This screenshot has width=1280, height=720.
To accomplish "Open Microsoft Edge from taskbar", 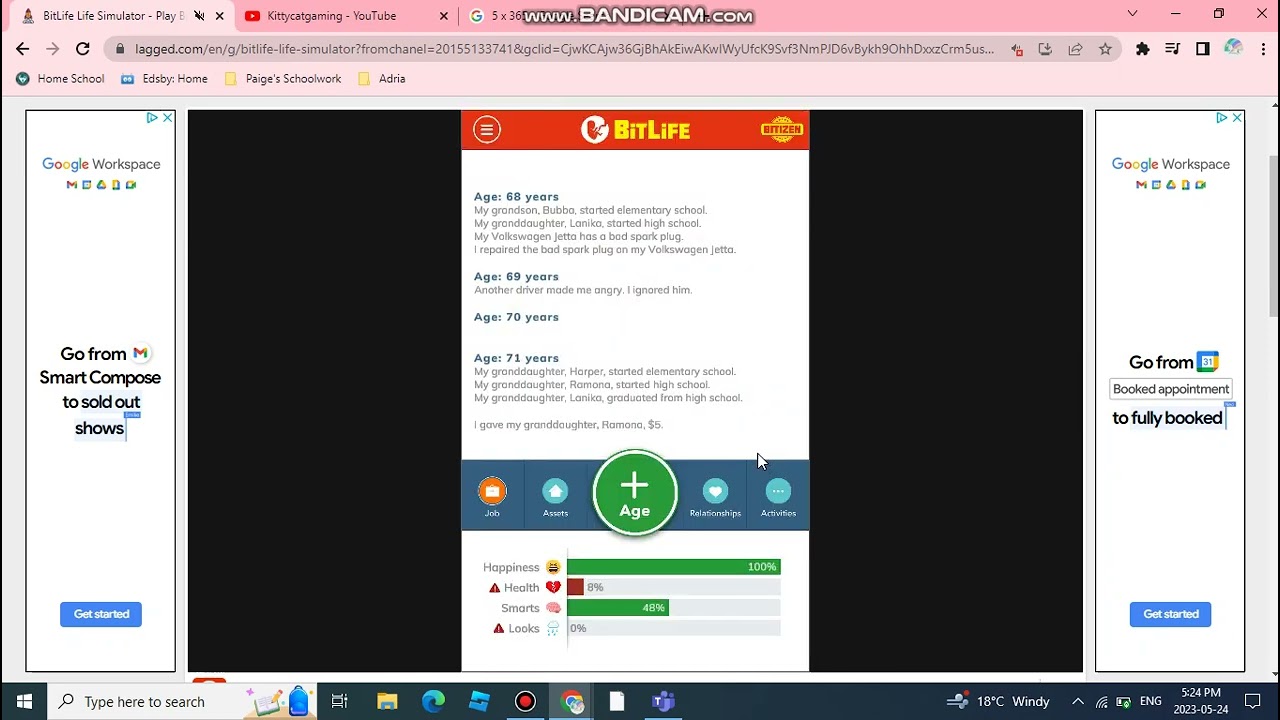I will [x=433, y=701].
